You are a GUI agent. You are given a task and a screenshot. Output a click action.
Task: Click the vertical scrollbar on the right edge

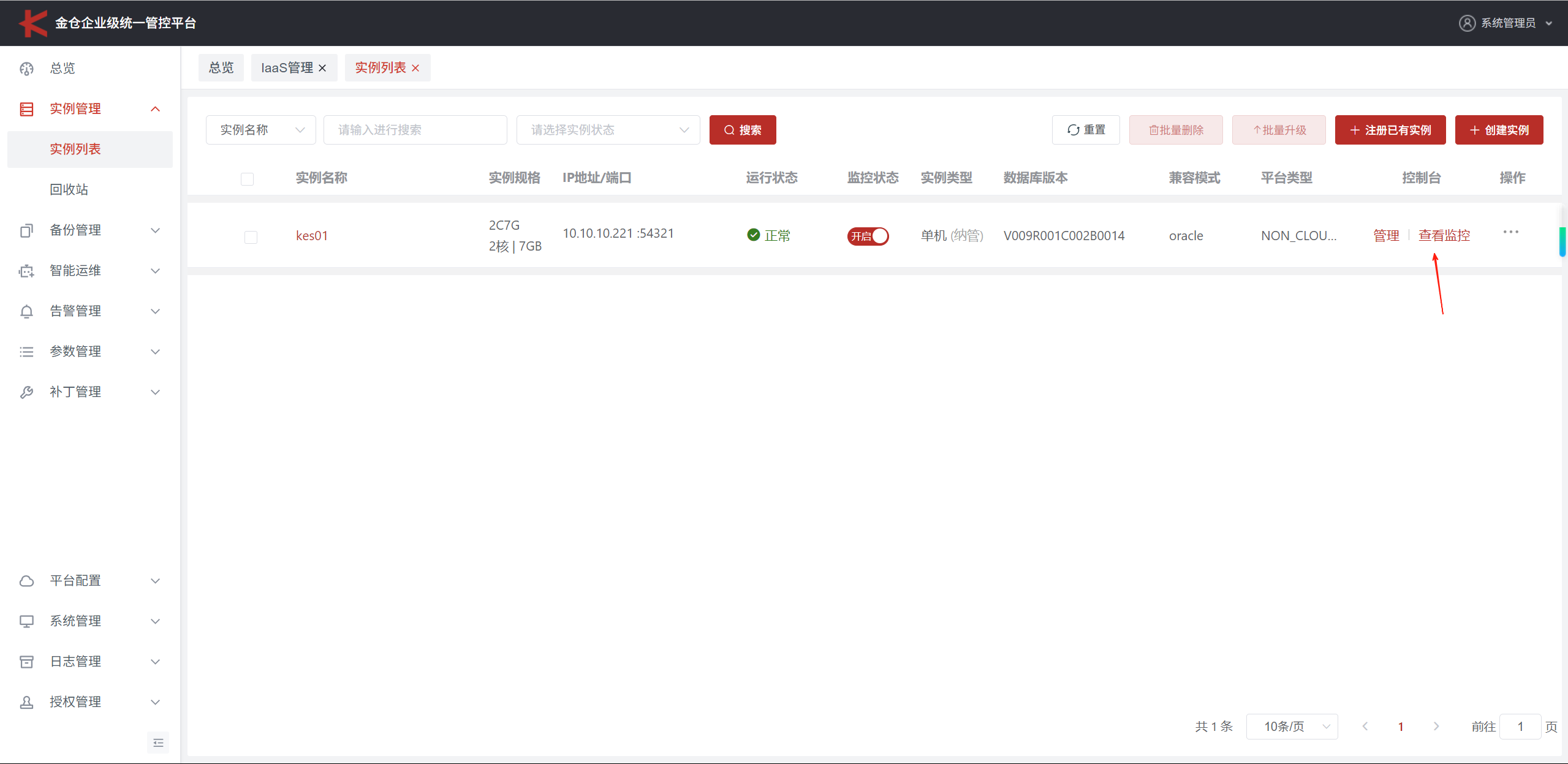tap(1562, 241)
